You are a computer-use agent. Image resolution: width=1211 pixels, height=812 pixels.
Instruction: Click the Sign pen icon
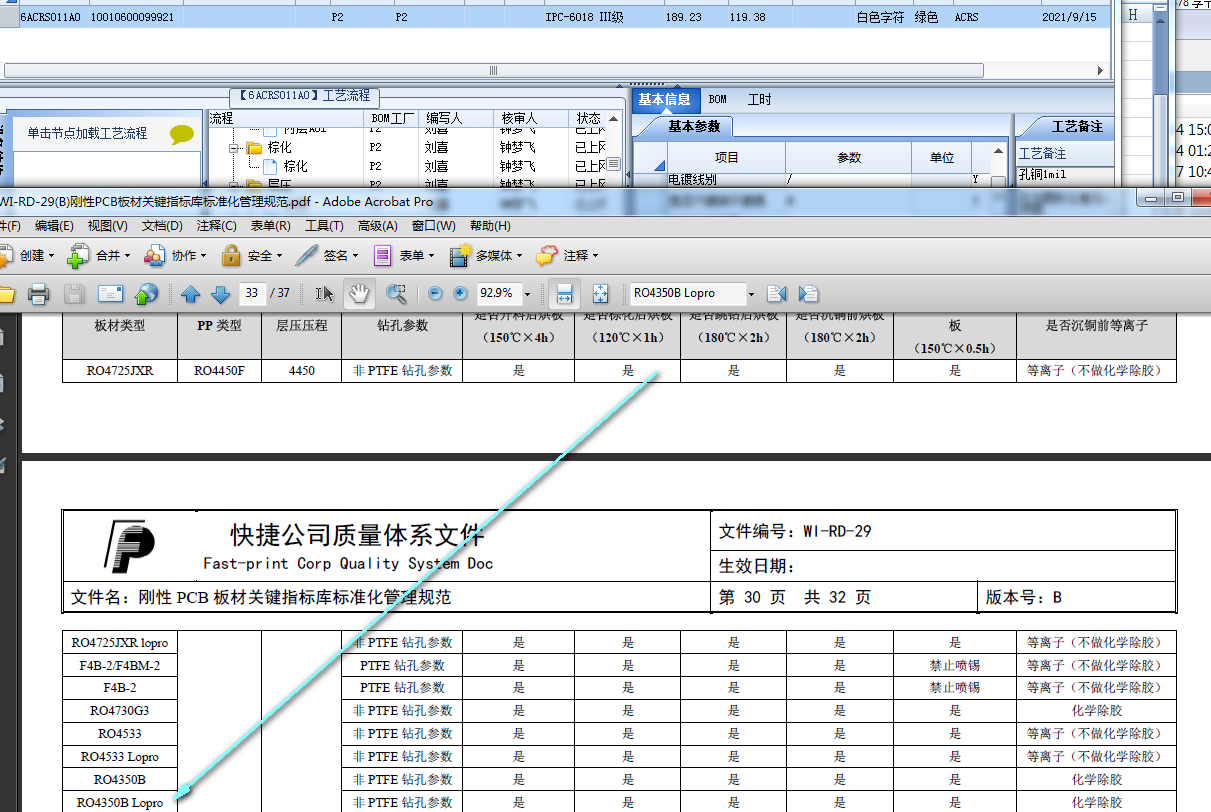point(307,255)
